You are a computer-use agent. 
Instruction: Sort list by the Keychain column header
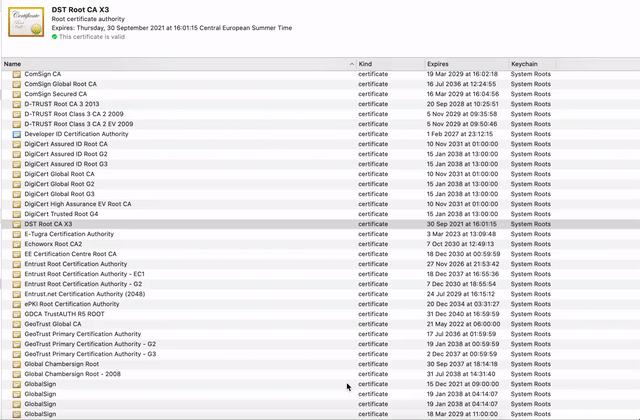533,64
